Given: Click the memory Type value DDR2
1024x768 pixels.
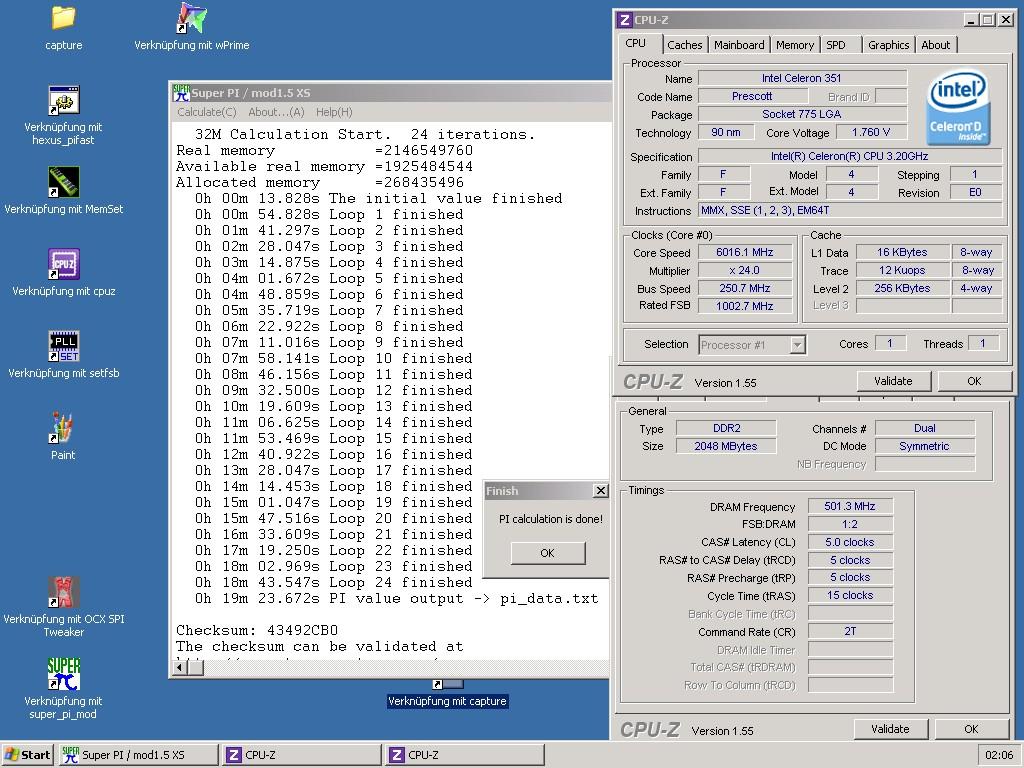Looking at the screenshot, I should [x=726, y=428].
